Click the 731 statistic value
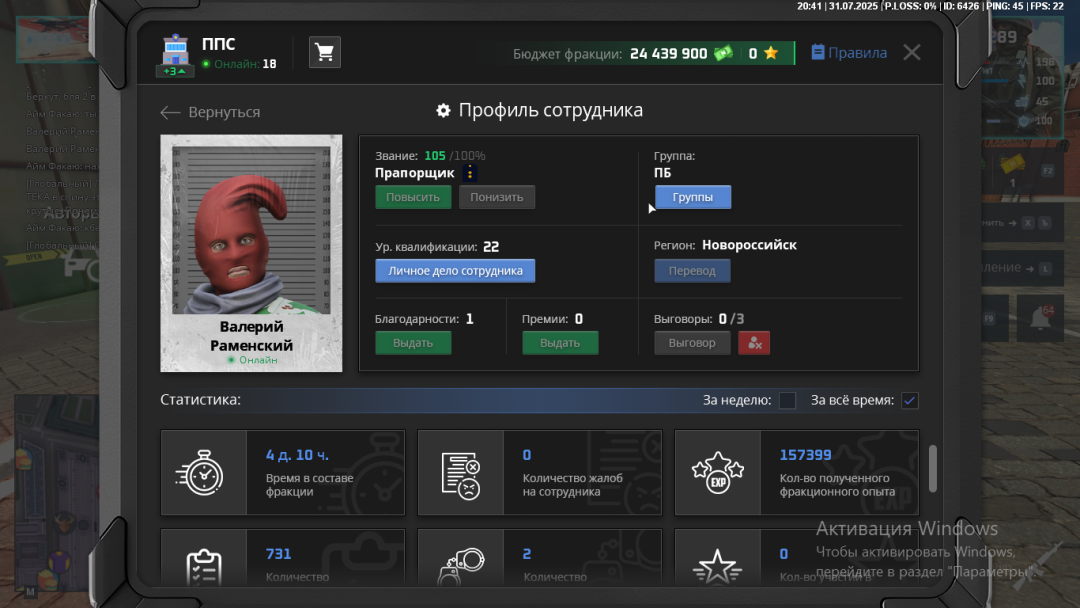 tap(278, 554)
